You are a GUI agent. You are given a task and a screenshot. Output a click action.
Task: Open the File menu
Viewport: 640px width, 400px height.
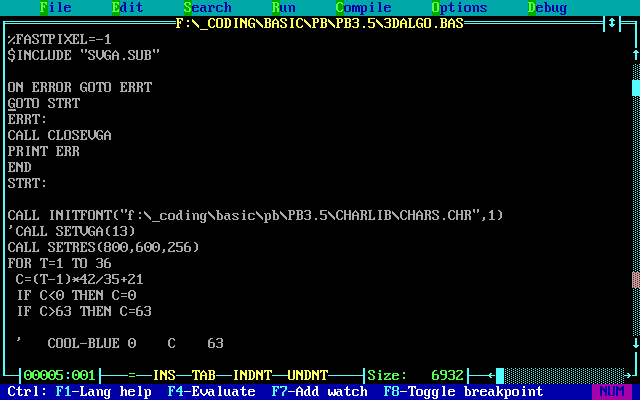click(56, 7)
